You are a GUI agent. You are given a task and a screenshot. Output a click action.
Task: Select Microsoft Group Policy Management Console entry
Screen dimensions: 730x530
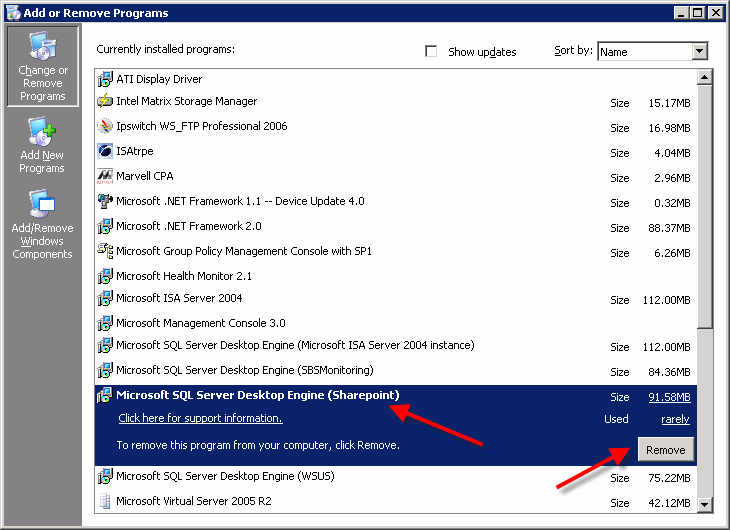coord(396,252)
